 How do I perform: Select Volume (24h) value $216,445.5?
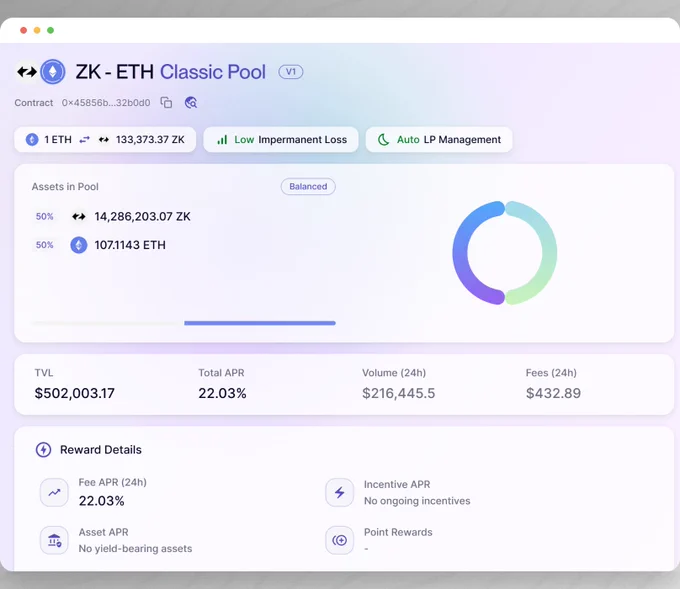(x=399, y=393)
